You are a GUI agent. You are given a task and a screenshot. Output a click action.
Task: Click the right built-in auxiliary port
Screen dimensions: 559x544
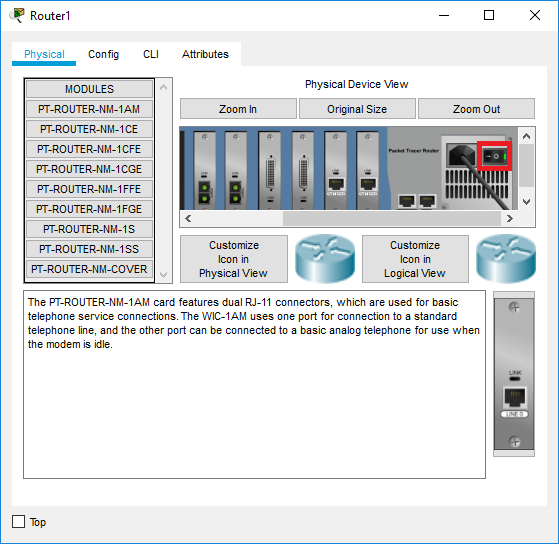click(427, 201)
